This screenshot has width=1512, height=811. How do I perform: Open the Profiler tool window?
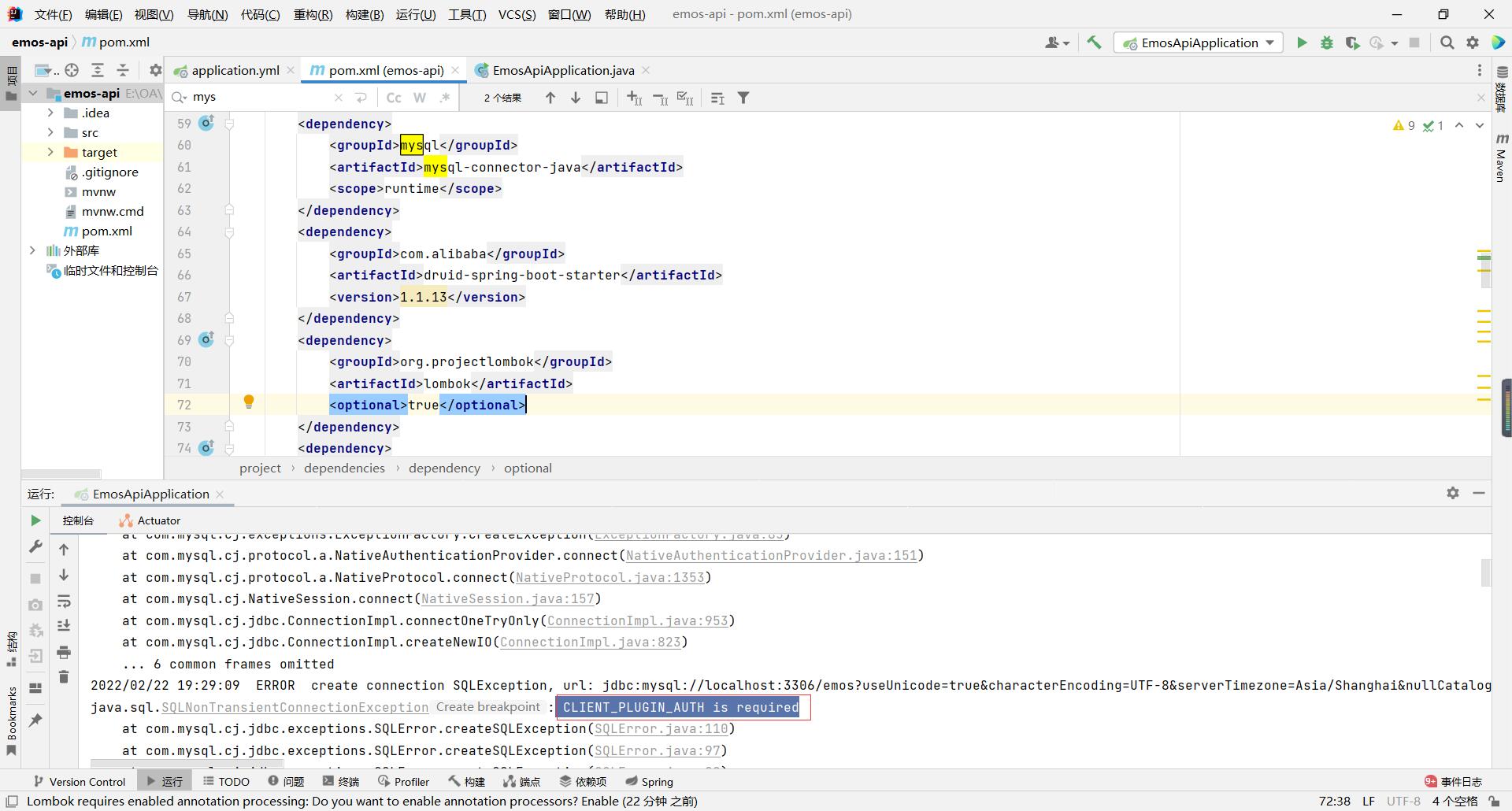403,782
